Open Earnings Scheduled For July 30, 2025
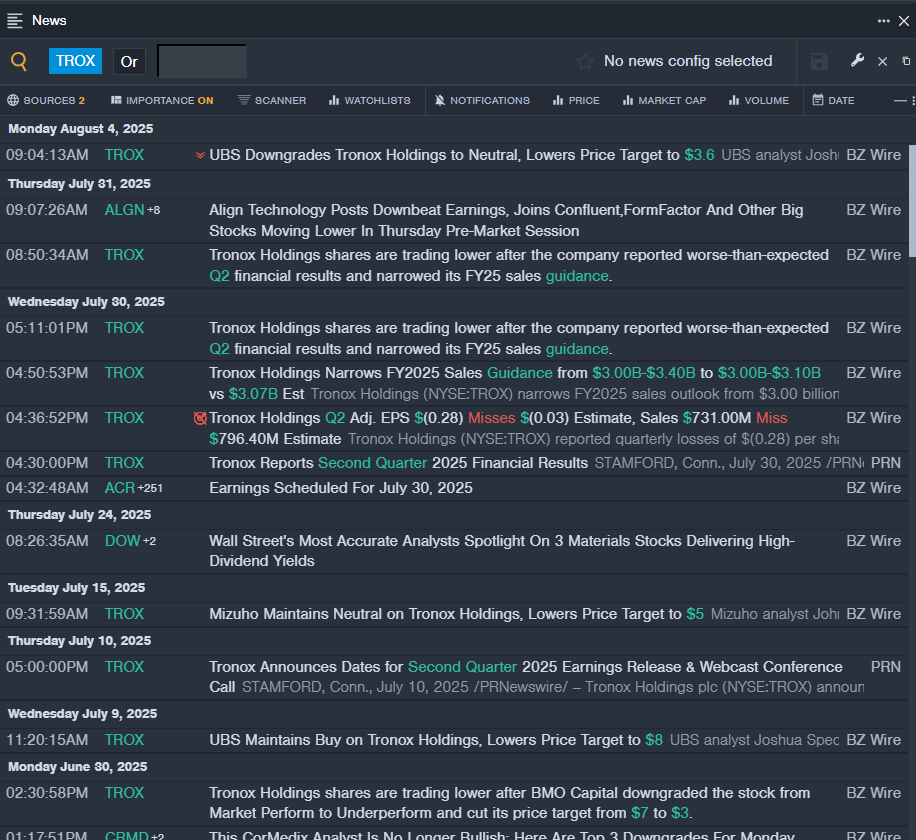 point(341,488)
